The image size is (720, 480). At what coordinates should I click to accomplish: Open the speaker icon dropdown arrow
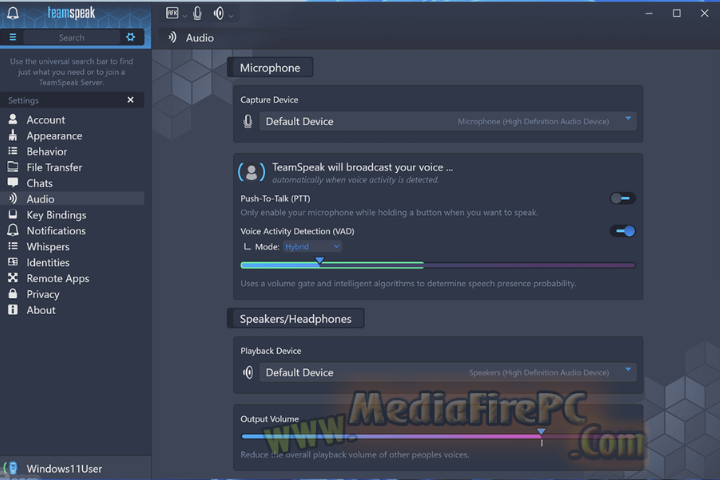tap(231, 16)
